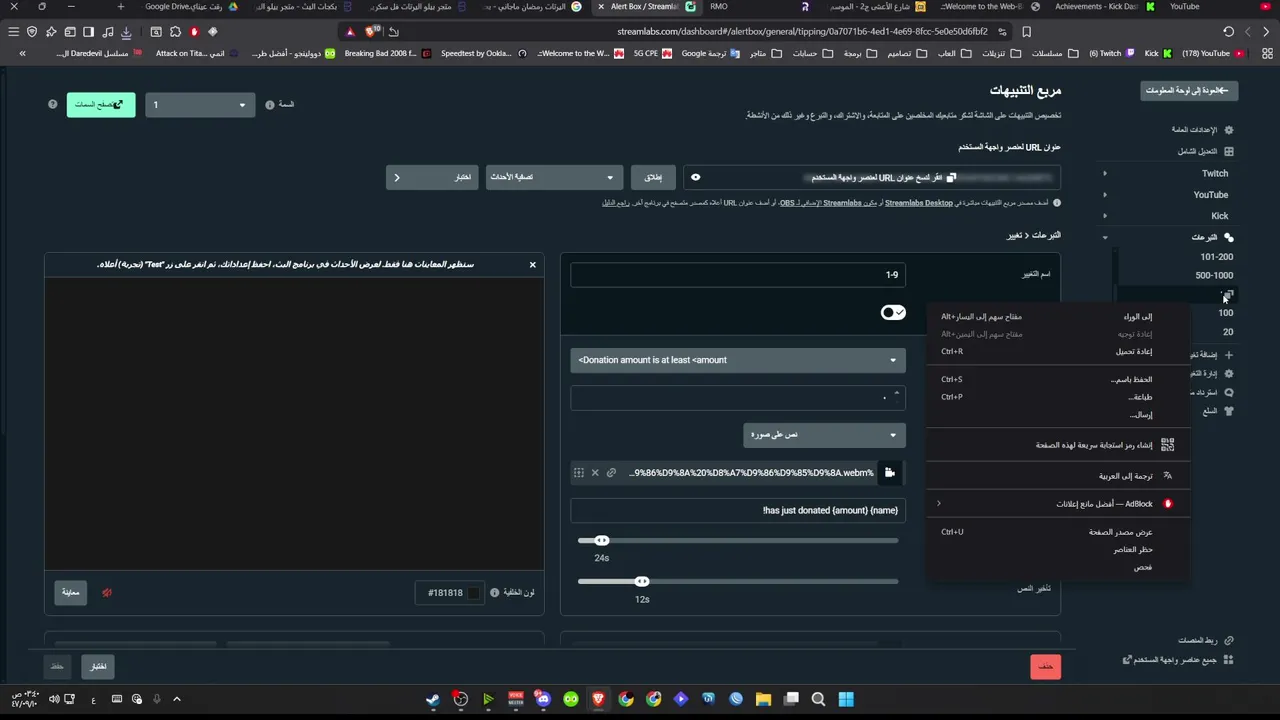
Task: Click the background color swatch #181818
Action: tap(473, 593)
